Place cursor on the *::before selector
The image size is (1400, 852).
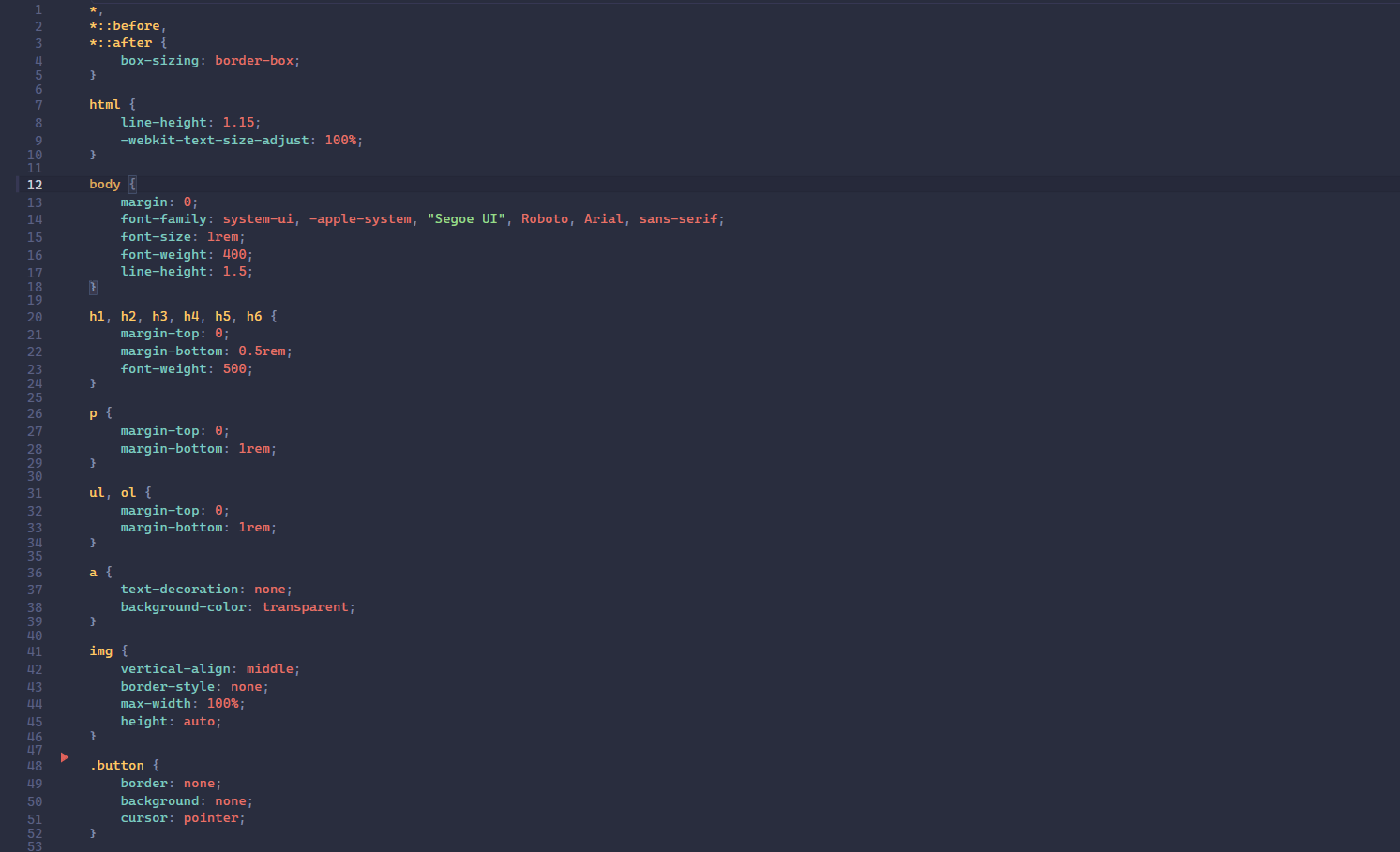124,26
